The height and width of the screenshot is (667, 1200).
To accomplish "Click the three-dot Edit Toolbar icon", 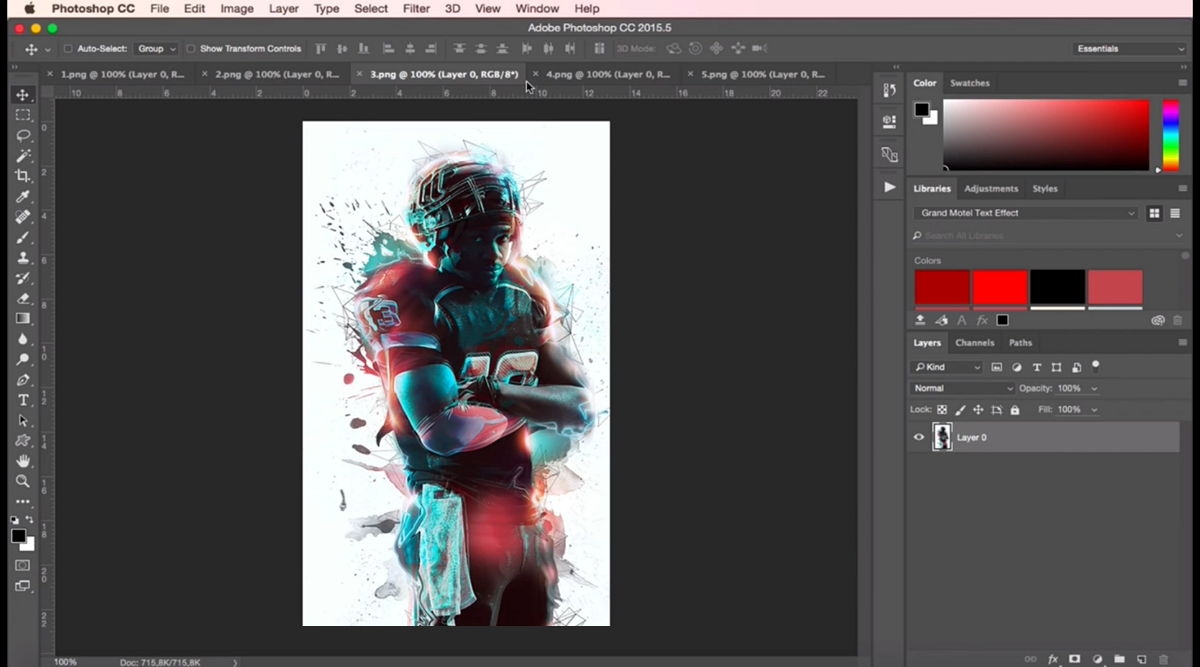I will coord(22,501).
